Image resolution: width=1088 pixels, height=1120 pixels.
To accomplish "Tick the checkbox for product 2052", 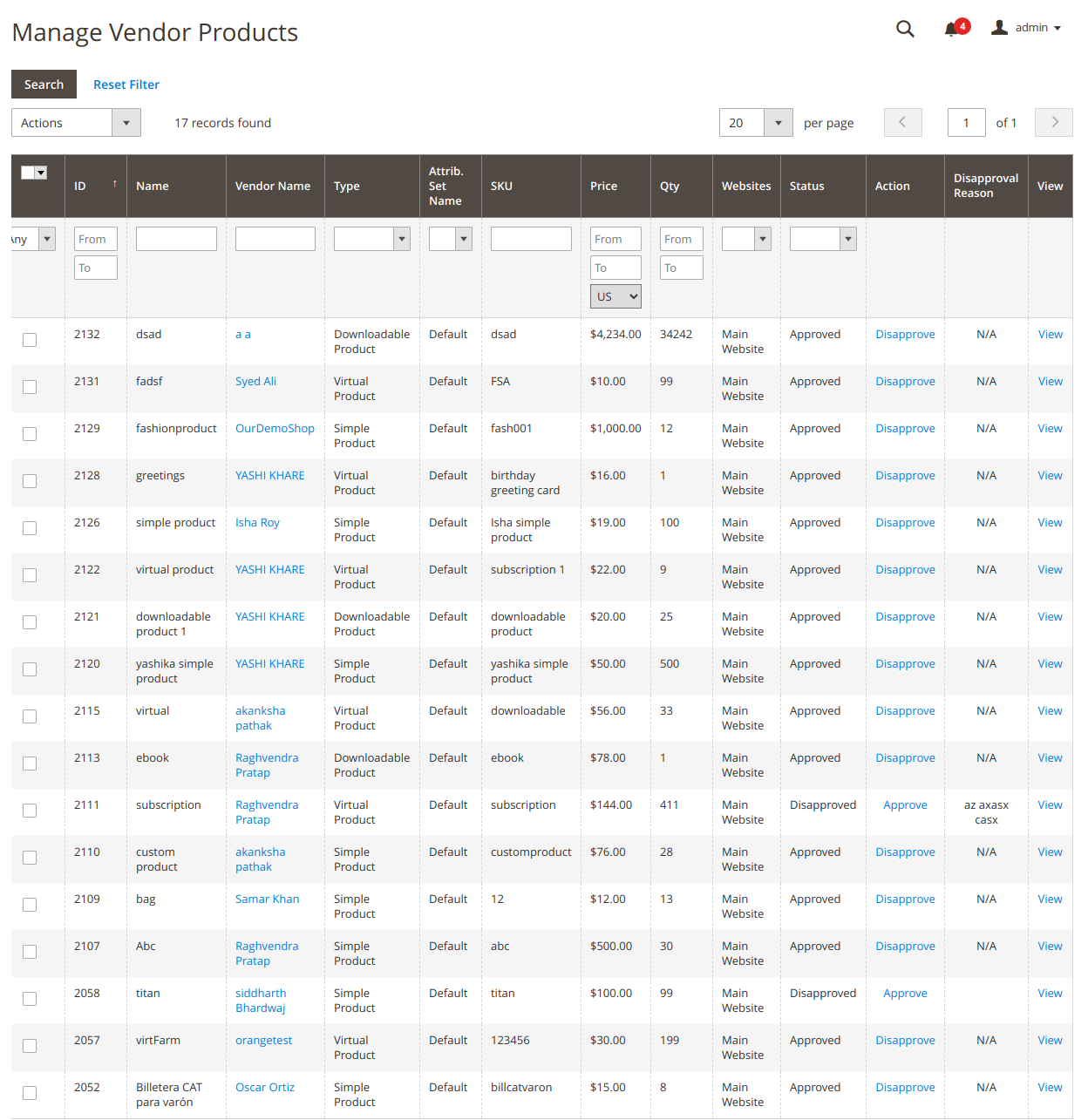I will 30,1093.
